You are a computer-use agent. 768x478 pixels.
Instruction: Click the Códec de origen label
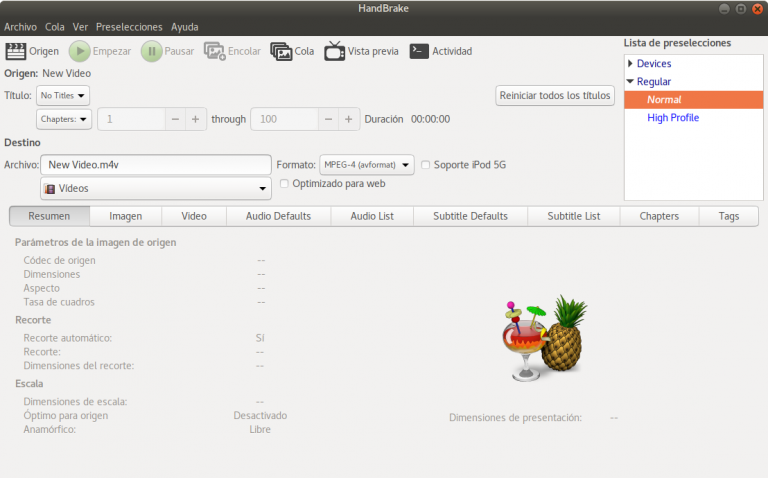(59, 261)
